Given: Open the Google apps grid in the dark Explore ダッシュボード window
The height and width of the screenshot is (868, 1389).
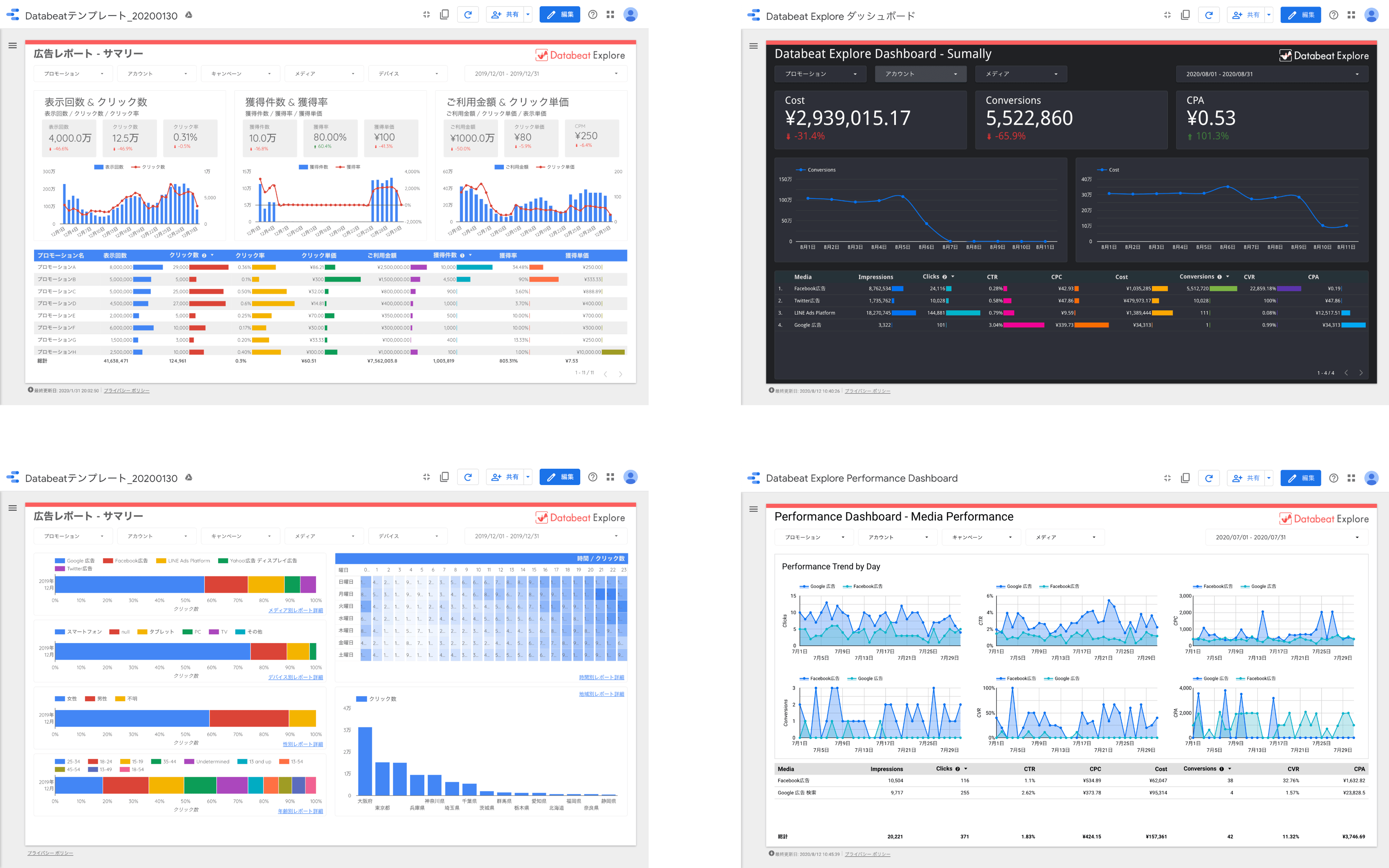Looking at the screenshot, I should (x=1351, y=15).
